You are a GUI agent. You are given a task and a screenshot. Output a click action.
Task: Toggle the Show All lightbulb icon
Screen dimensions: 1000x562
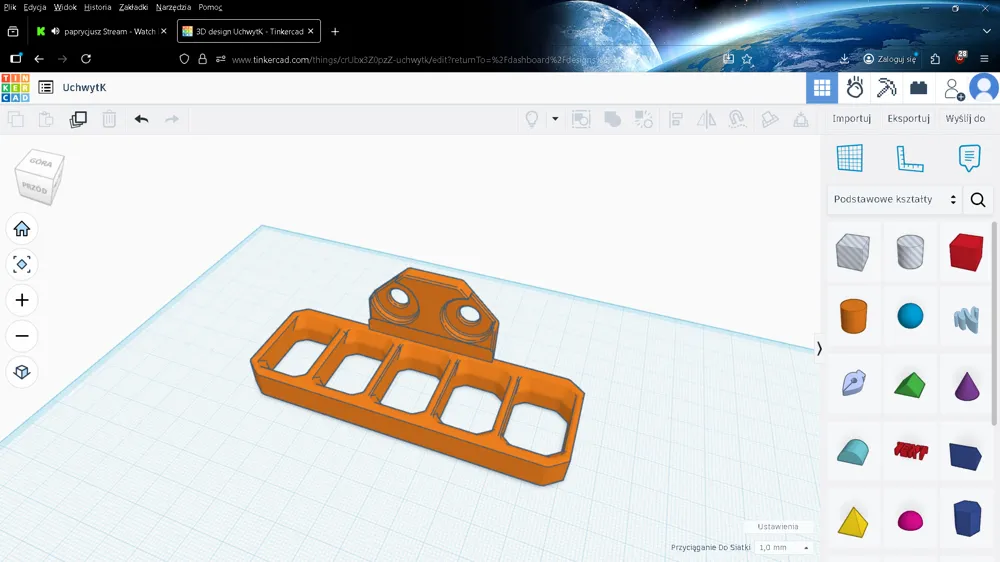coord(532,119)
